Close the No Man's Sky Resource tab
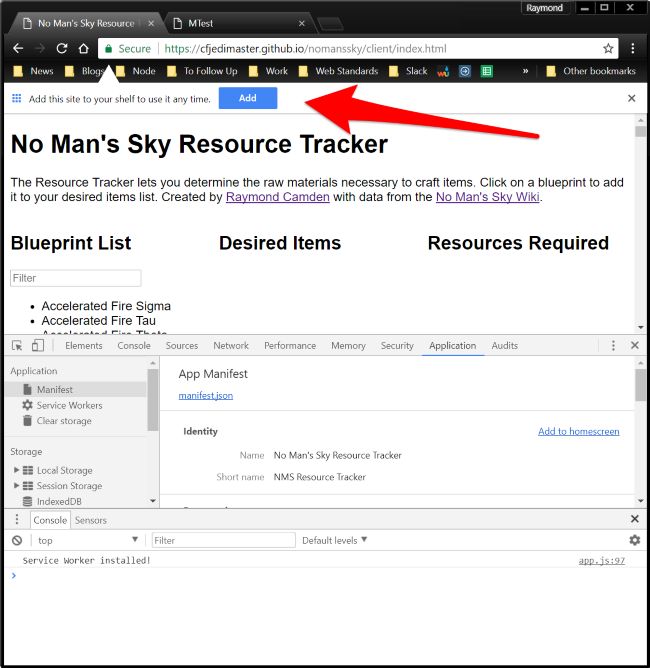This screenshot has width=650, height=668. click(151, 23)
